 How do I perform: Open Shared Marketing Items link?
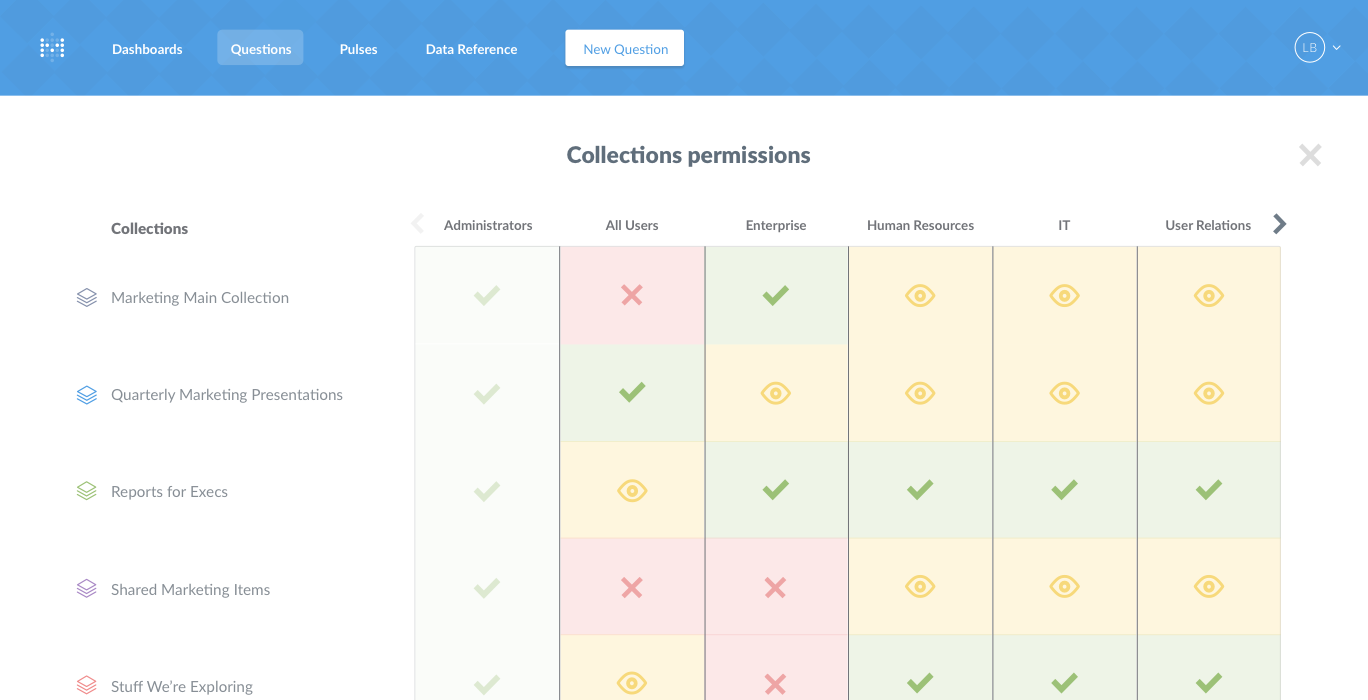click(190, 590)
